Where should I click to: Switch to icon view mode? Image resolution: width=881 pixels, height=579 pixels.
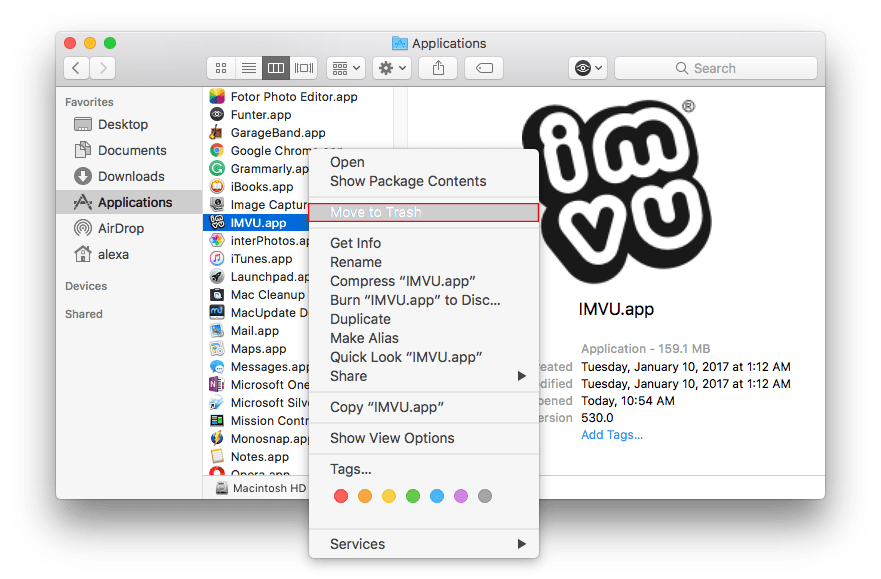(x=221, y=67)
